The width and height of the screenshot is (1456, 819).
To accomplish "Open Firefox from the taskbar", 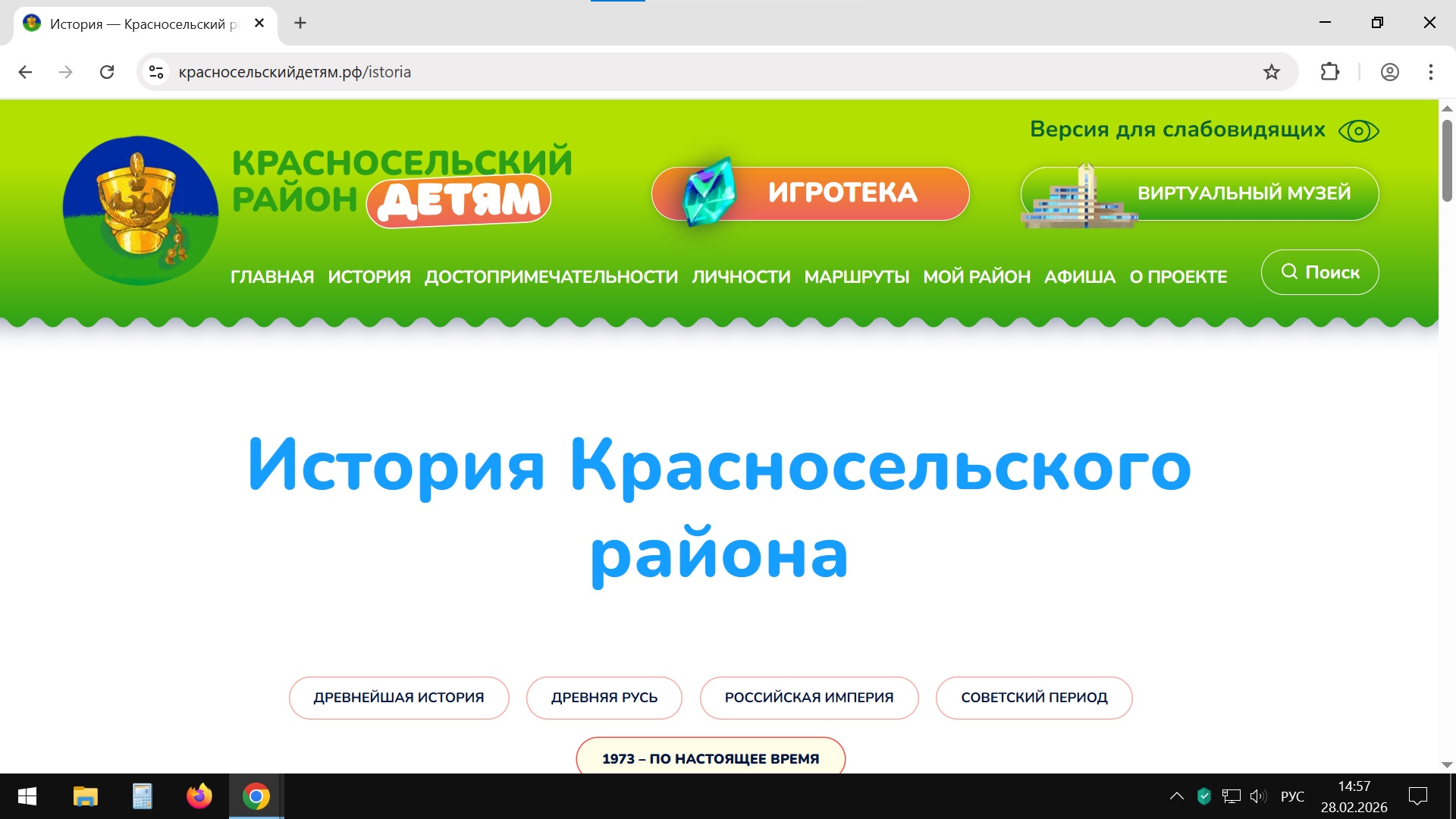I will coord(199,796).
